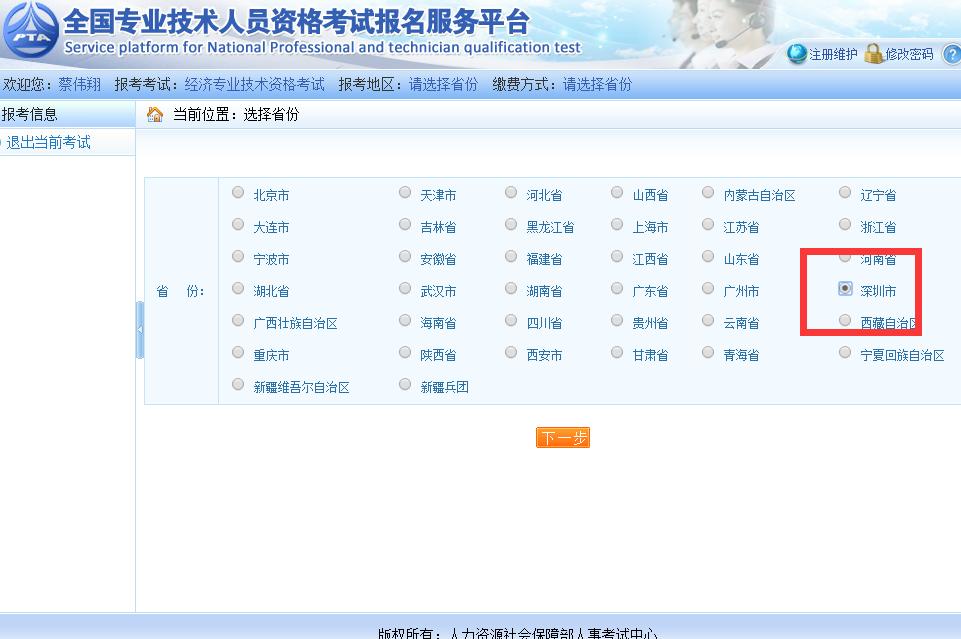This screenshot has height=639, width=961.
Task: Click the padlock icon beside 修改密码
Action: pyautogui.click(x=873, y=55)
